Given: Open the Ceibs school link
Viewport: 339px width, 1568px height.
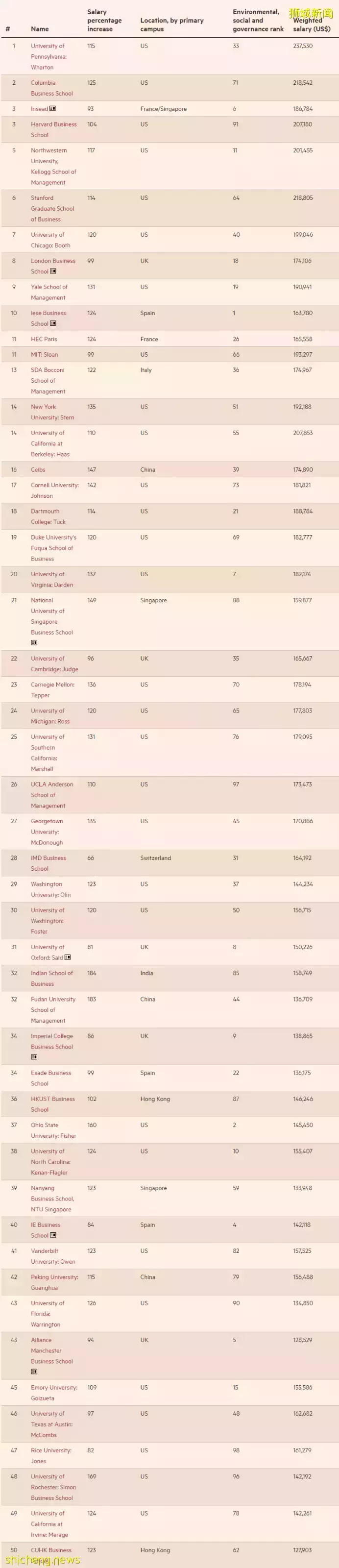Looking at the screenshot, I should coord(38,470).
